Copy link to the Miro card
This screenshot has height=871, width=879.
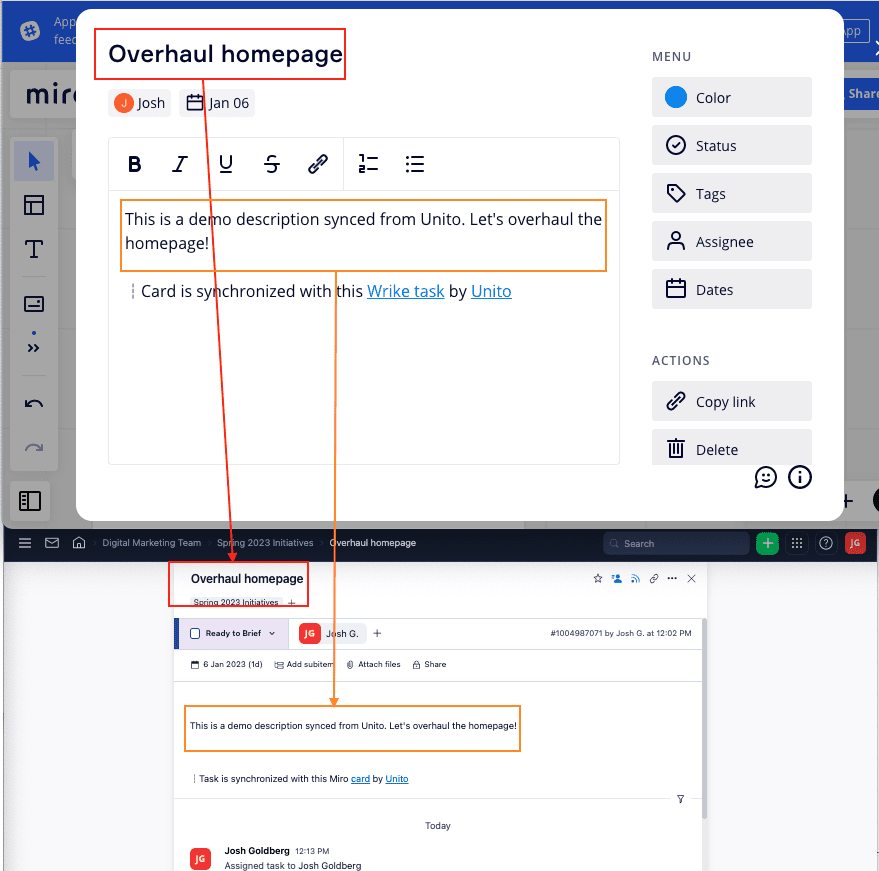pos(732,401)
